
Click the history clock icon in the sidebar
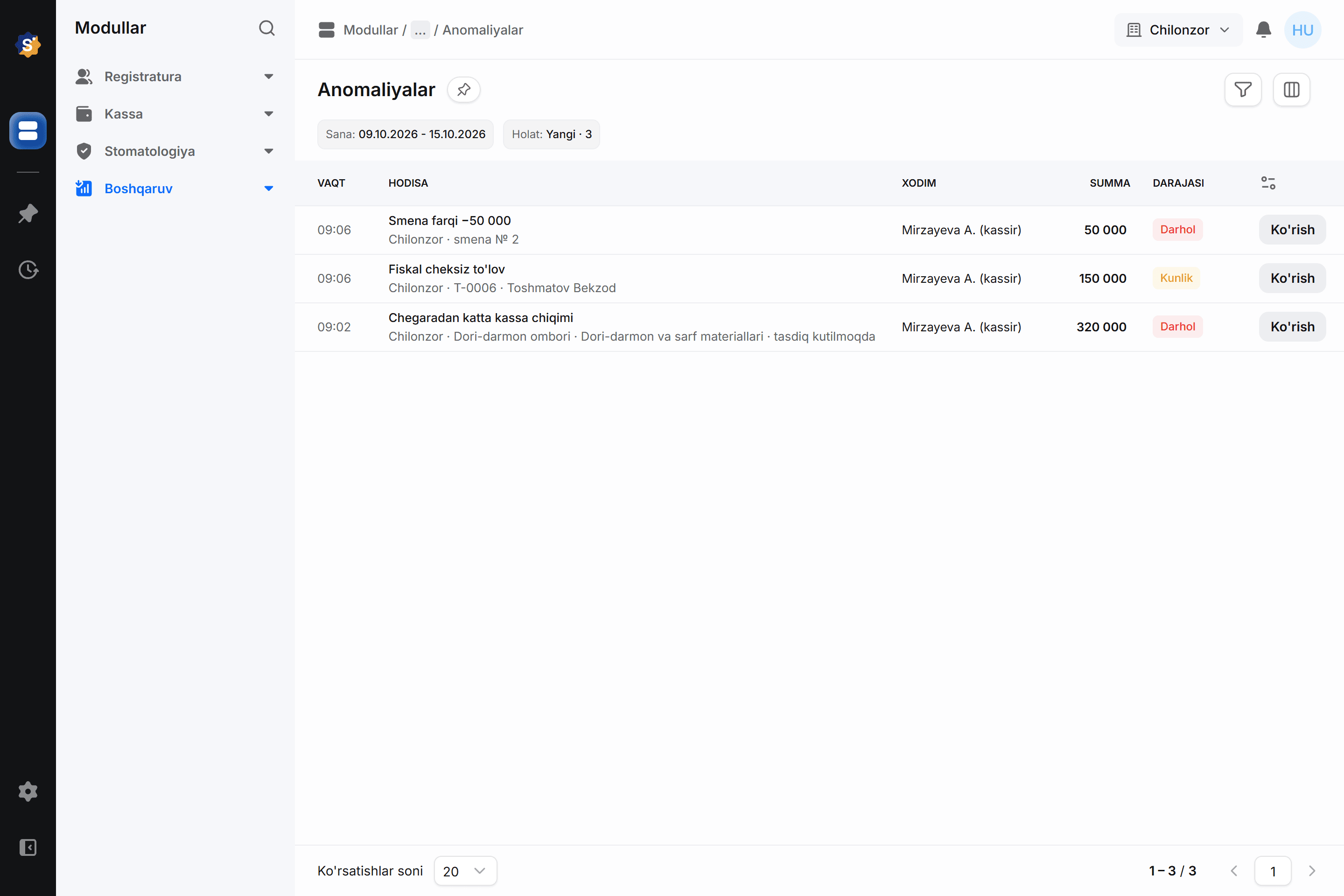click(28, 270)
